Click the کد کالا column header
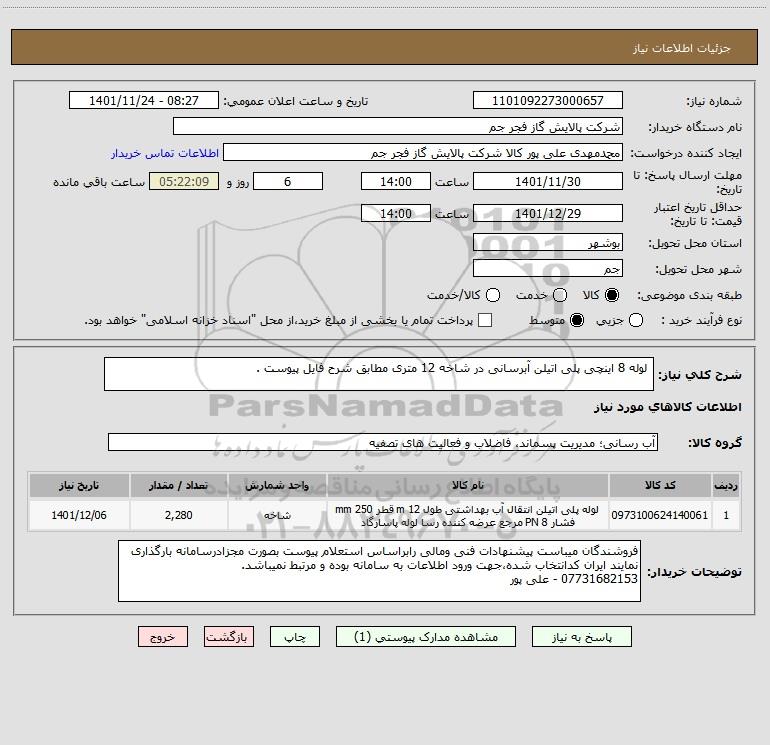Viewport: 770px width, 745px height. coord(660,485)
